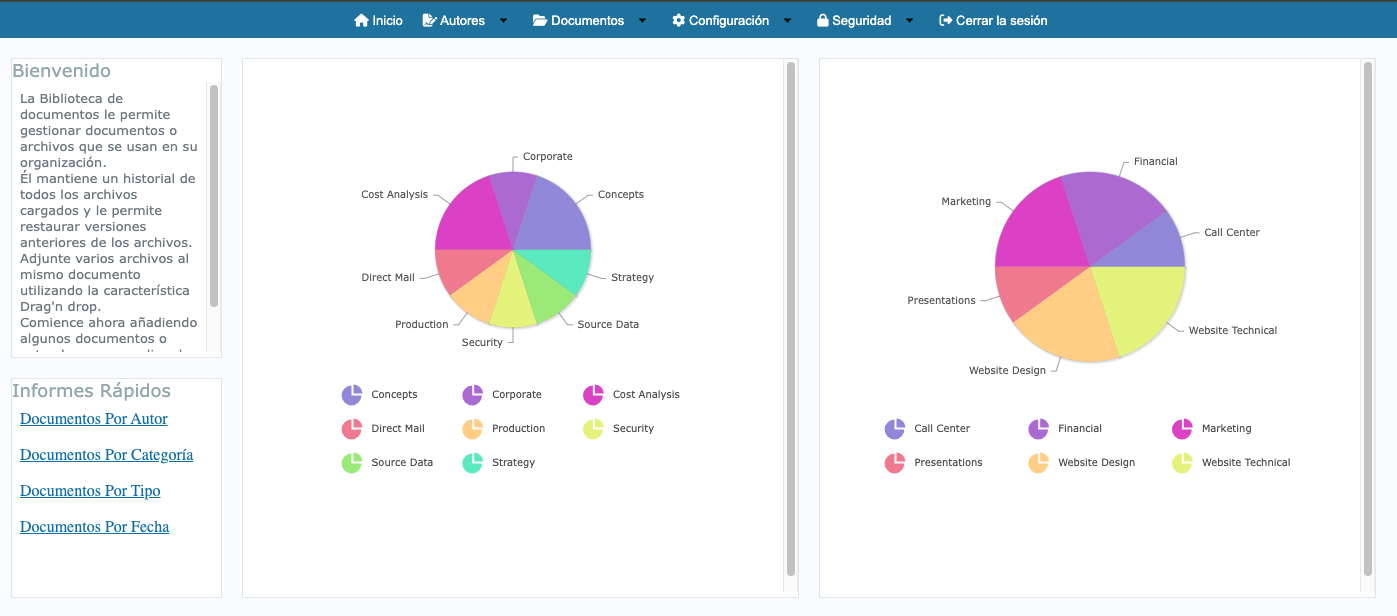Open Documentos Por Categoría report link
1397x616 pixels.
(106, 455)
